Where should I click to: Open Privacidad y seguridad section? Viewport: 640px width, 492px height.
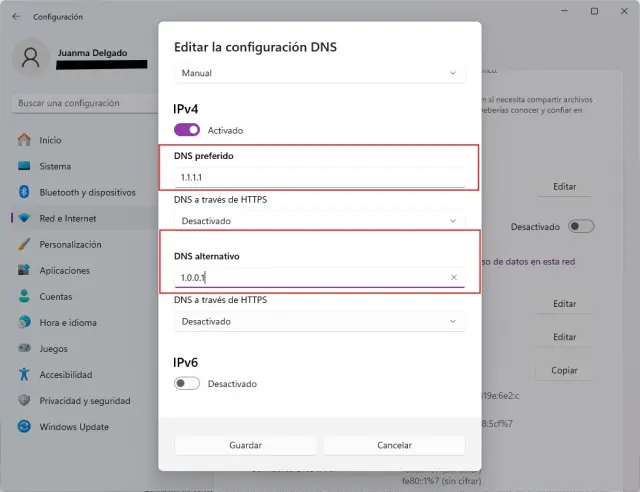(84, 400)
